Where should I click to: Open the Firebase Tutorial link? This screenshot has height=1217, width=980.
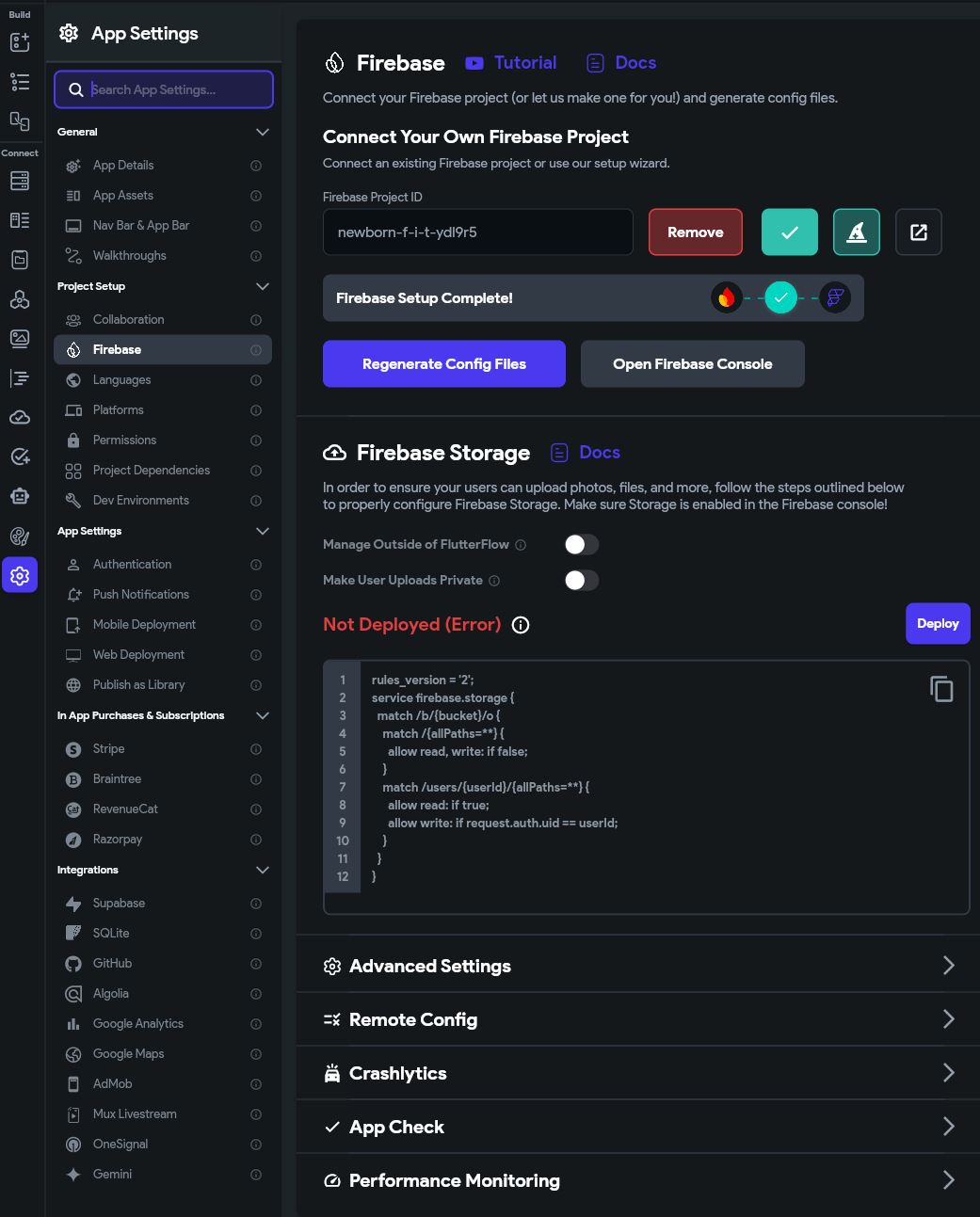tap(511, 63)
